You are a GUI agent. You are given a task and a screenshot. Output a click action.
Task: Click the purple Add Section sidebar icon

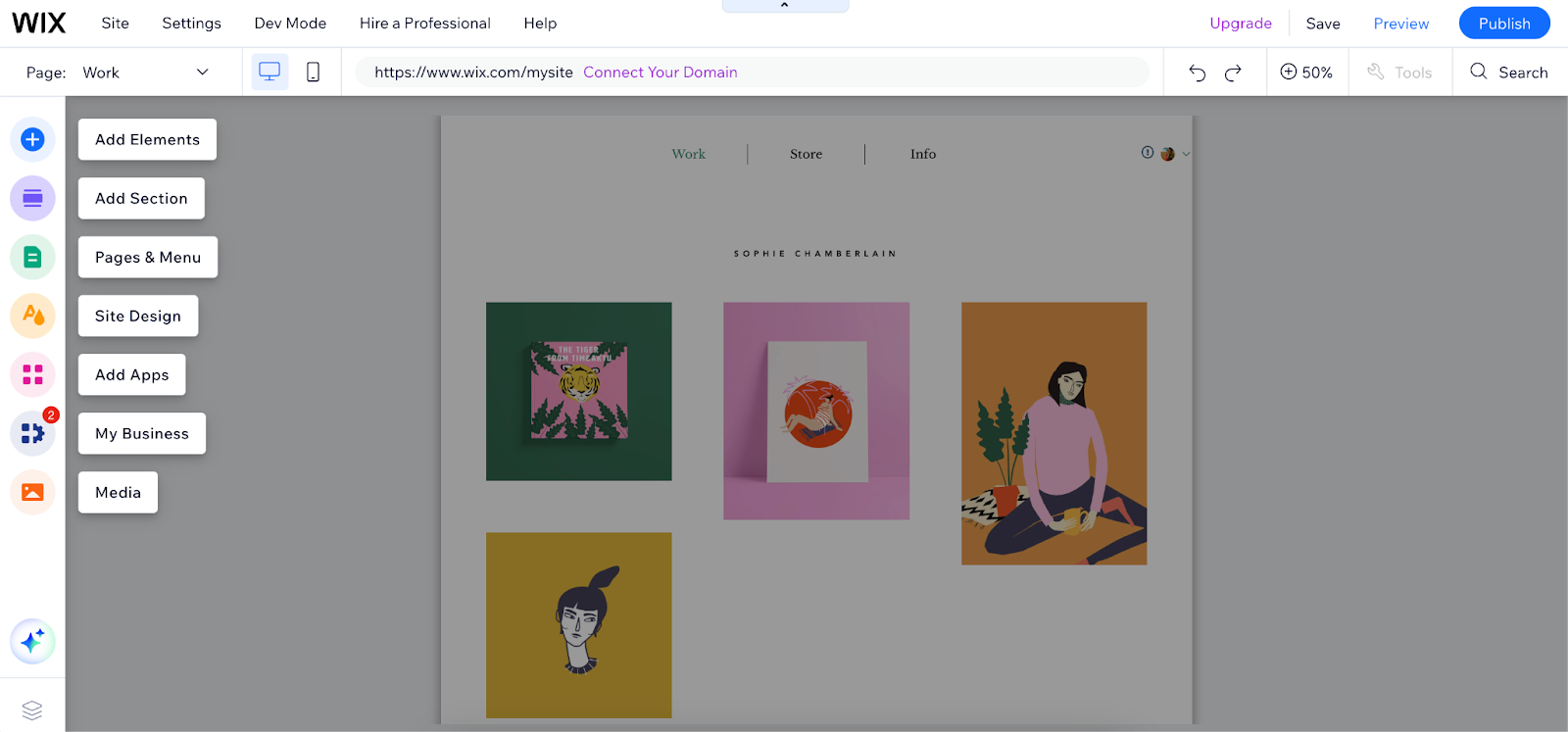pos(32,198)
